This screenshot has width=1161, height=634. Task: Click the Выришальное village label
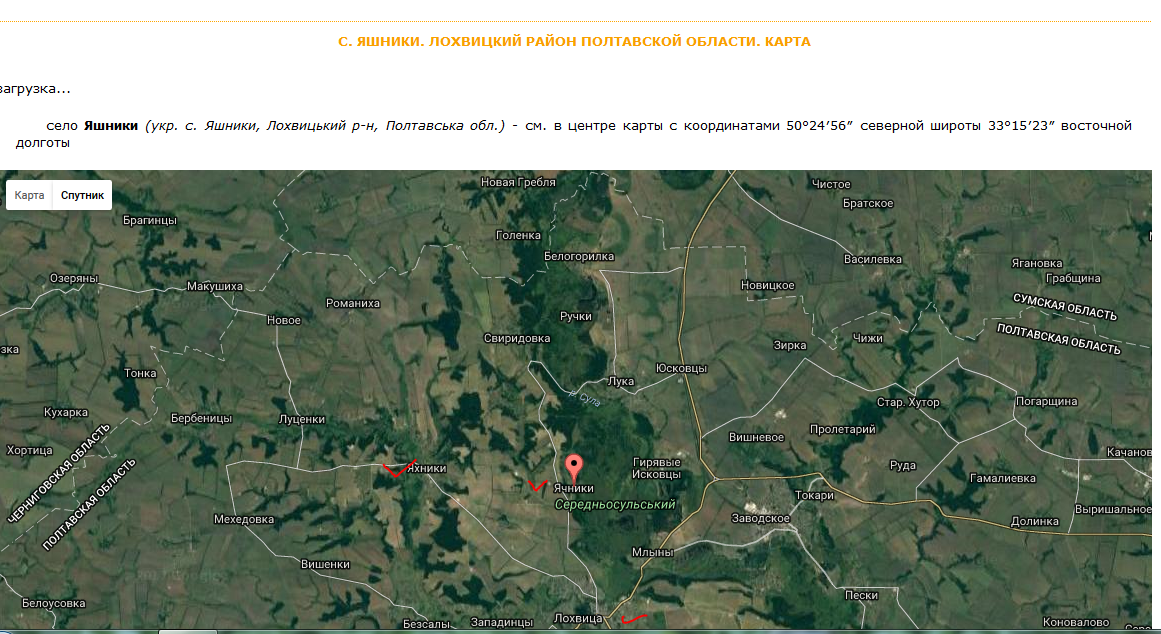coord(1113,510)
